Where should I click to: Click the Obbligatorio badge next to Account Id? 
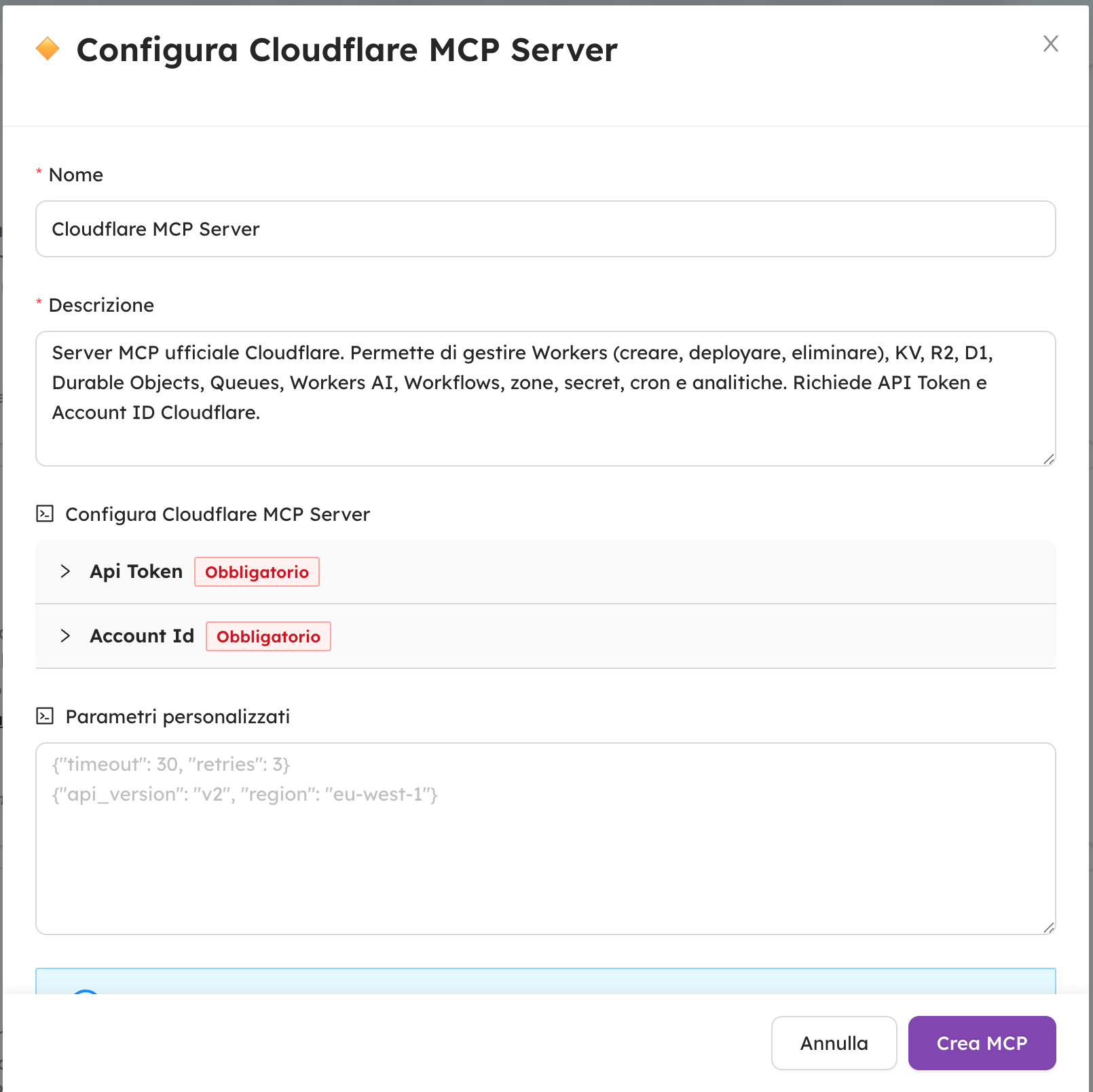point(268,636)
